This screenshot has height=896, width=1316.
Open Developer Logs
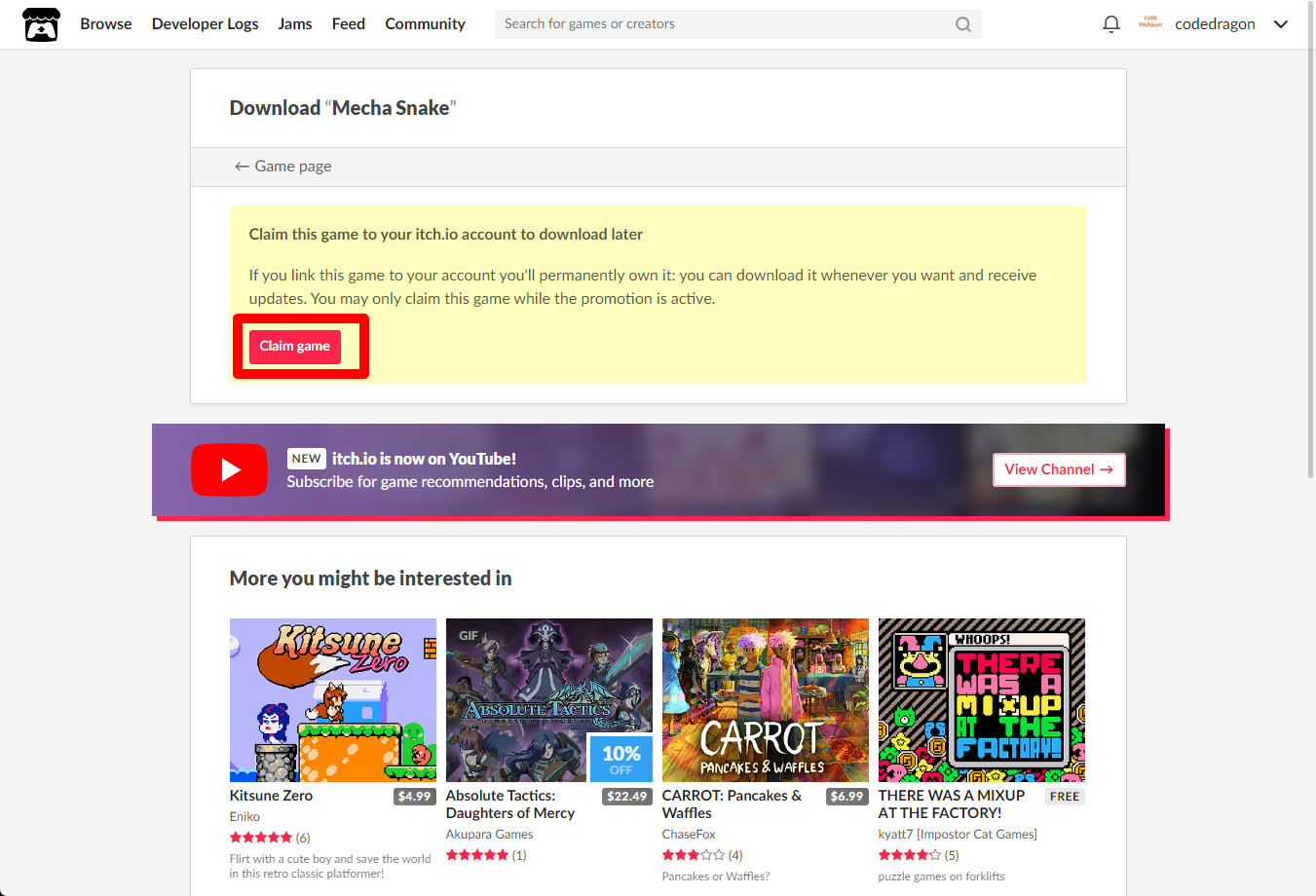tap(205, 24)
